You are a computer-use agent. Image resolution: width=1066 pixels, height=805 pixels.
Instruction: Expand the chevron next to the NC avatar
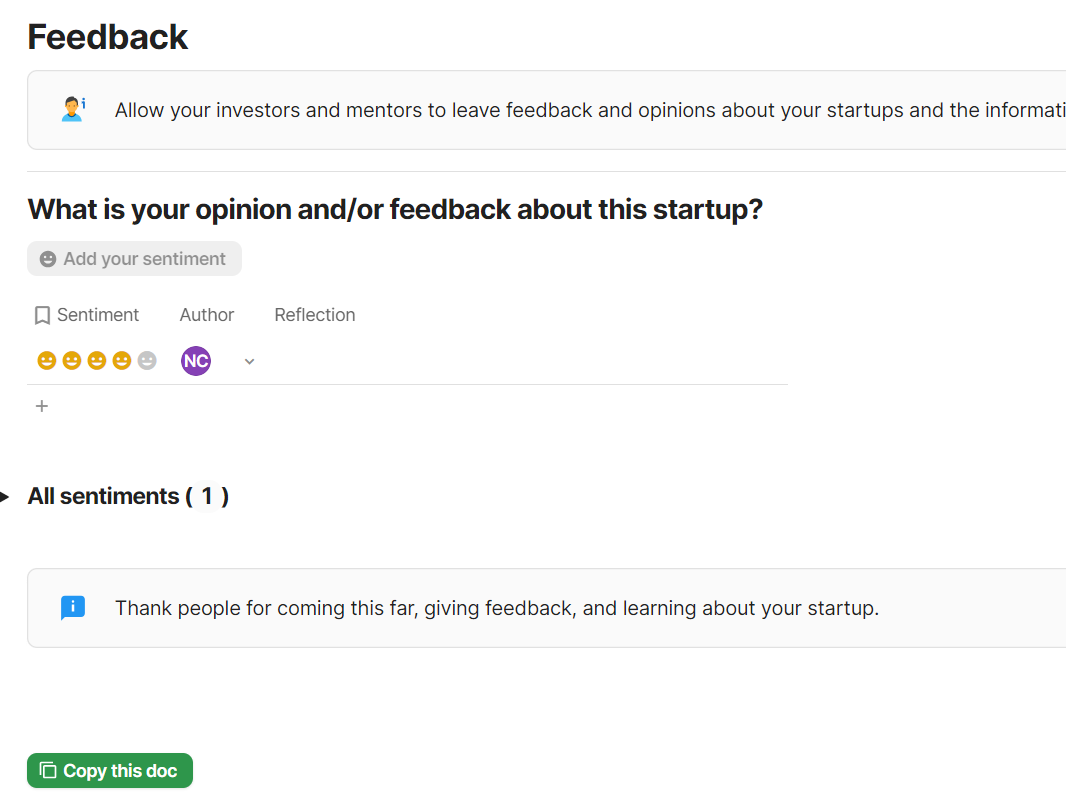(x=250, y=362)
